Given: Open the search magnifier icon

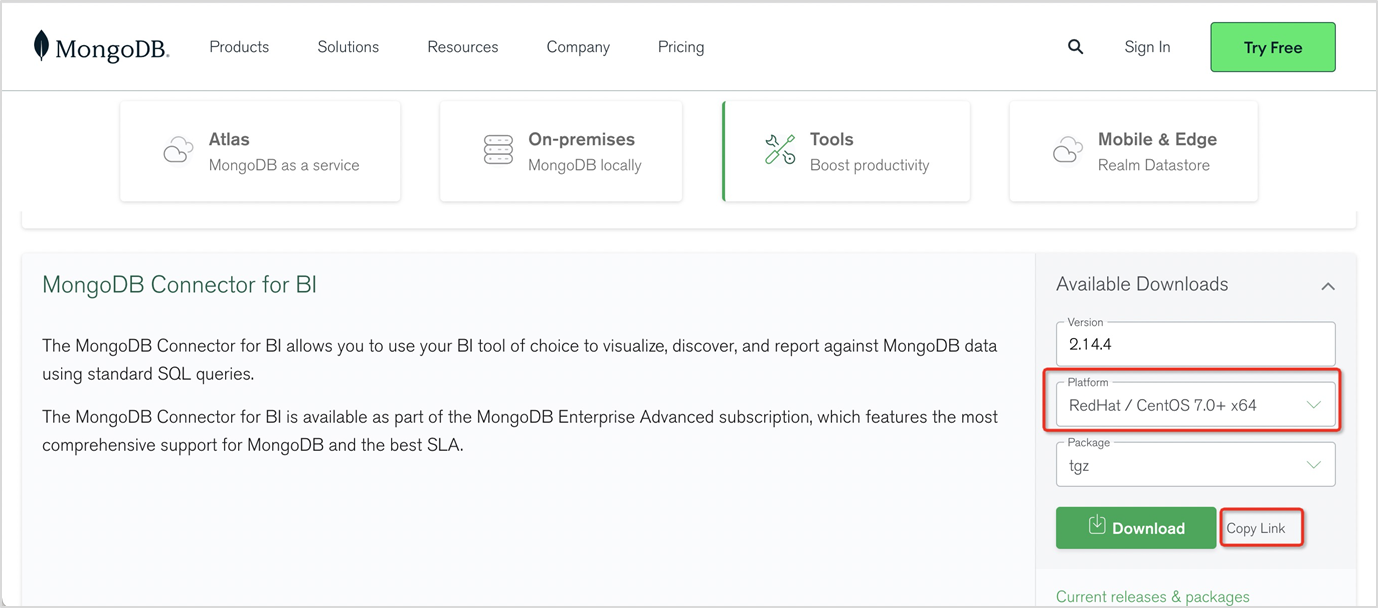Looking at the screenshot, I should coord(1075,47).
